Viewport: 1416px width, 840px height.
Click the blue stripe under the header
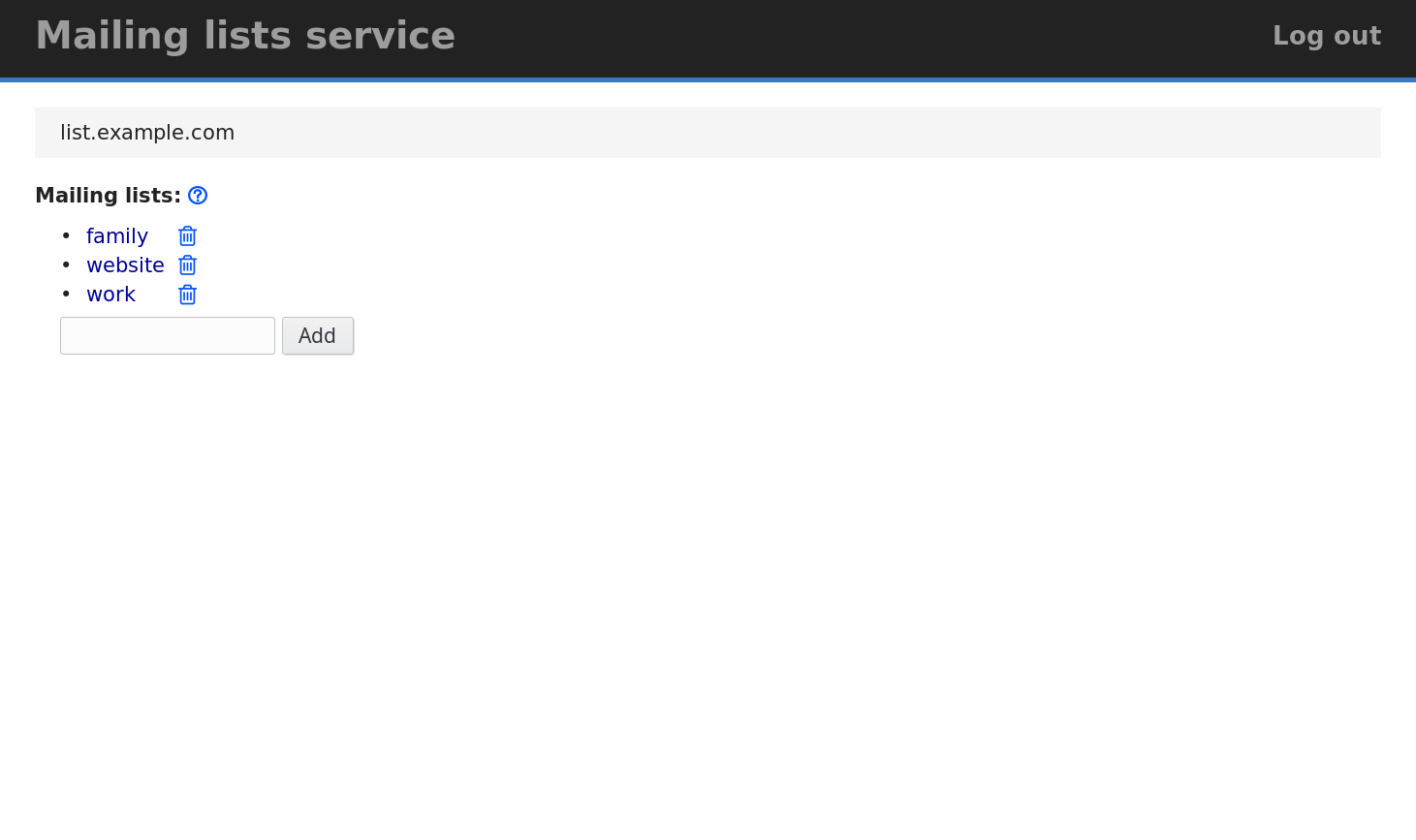coord(708,79)
